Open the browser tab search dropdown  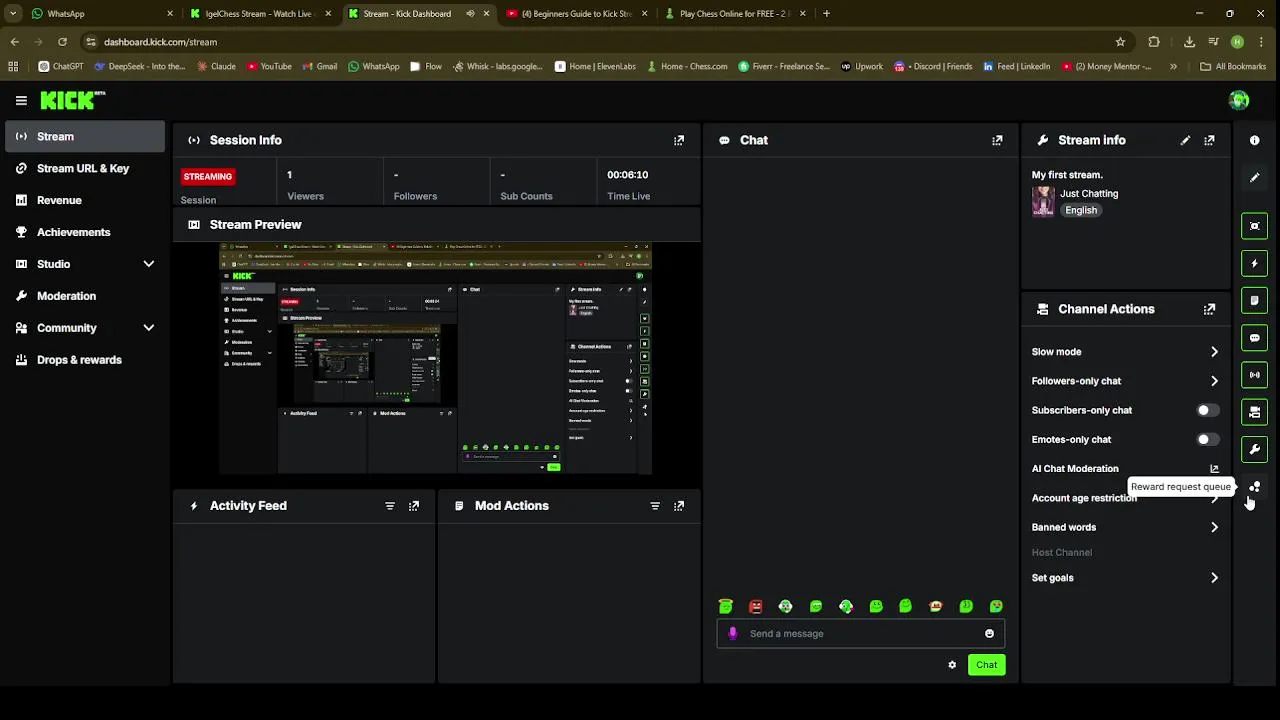pos(13,14)
